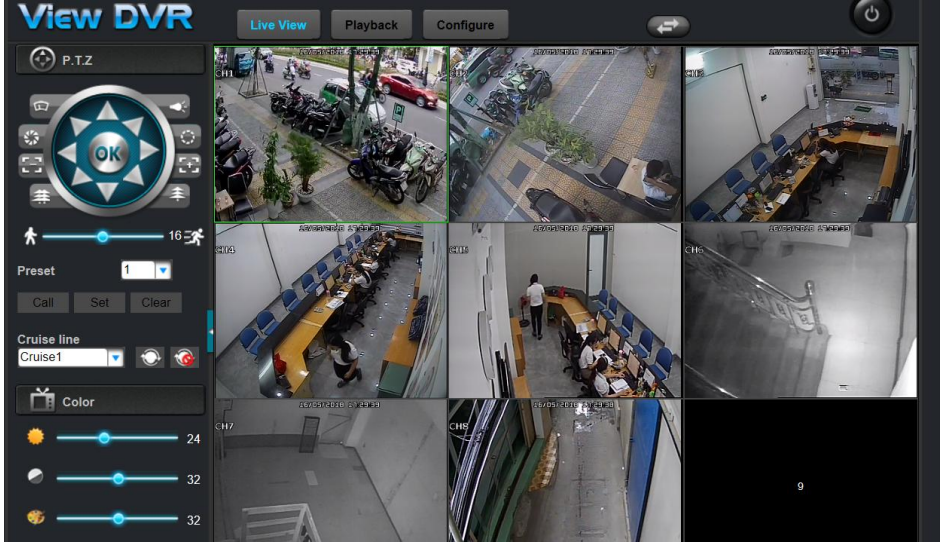Click the focus plus bracket icon

pyautogui.click(x=188, y=164)
